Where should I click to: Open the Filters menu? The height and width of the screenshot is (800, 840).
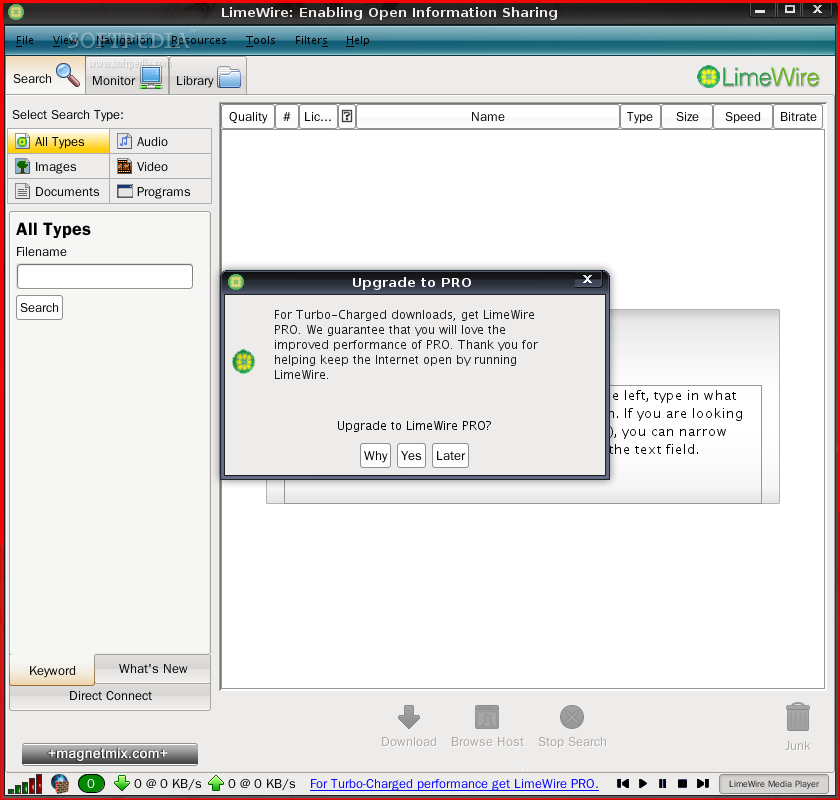pyautogui.click(x=311, y=40)
